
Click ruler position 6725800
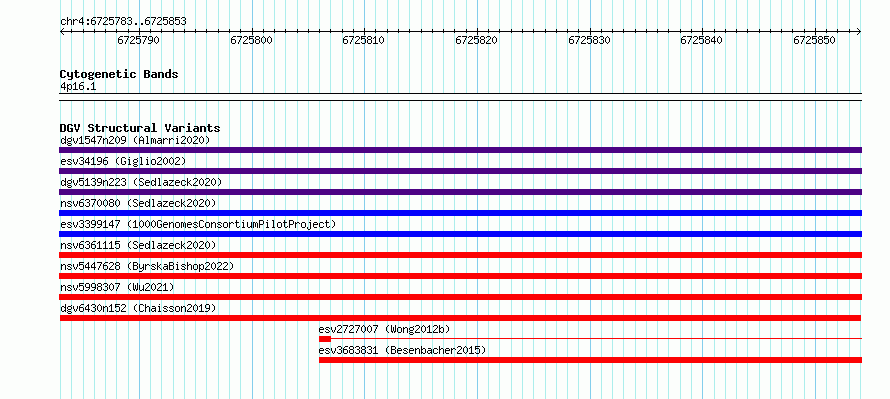(x=251, y=40)
